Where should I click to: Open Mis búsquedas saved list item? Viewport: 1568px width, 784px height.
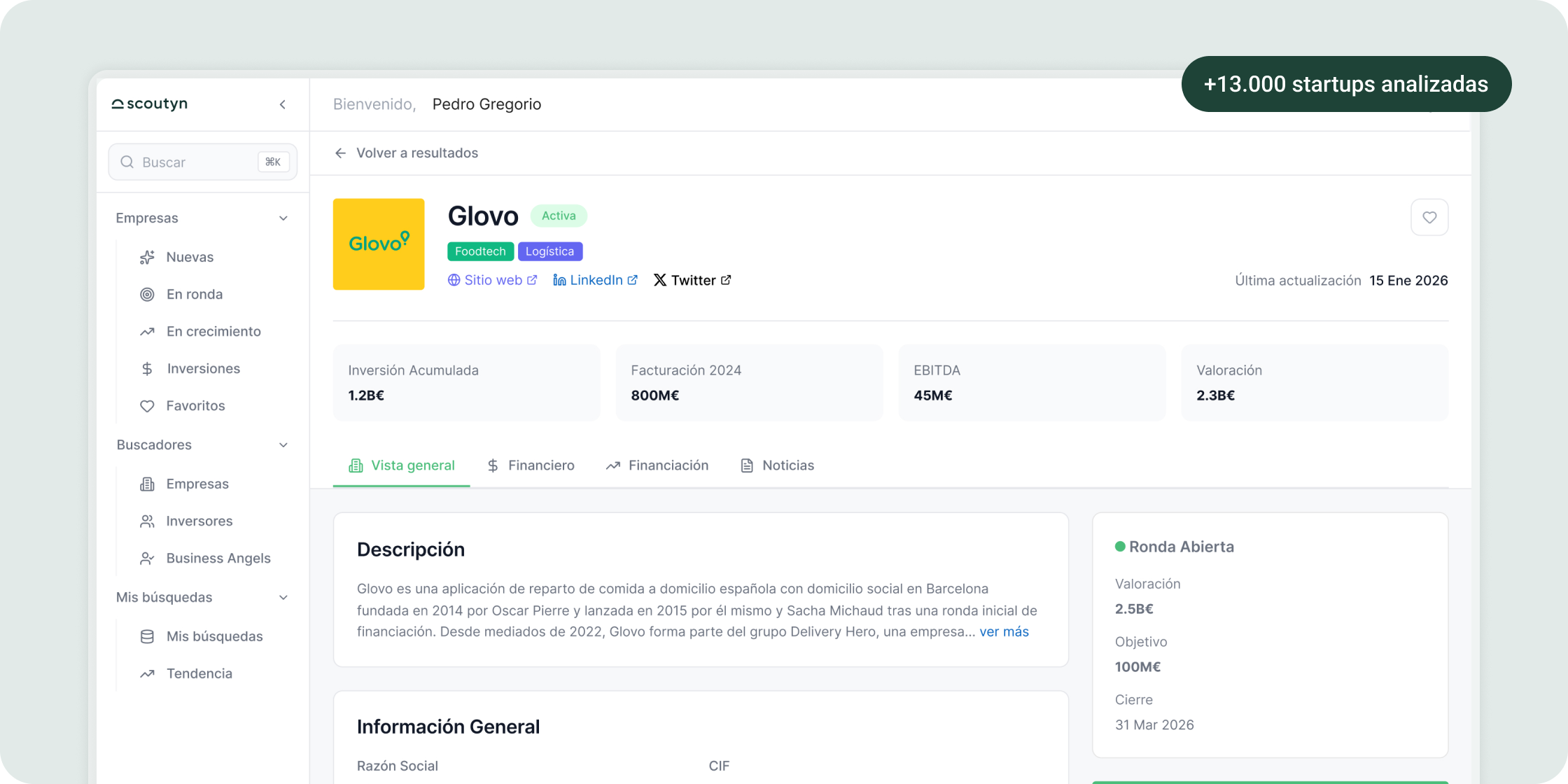coord(202,636)
